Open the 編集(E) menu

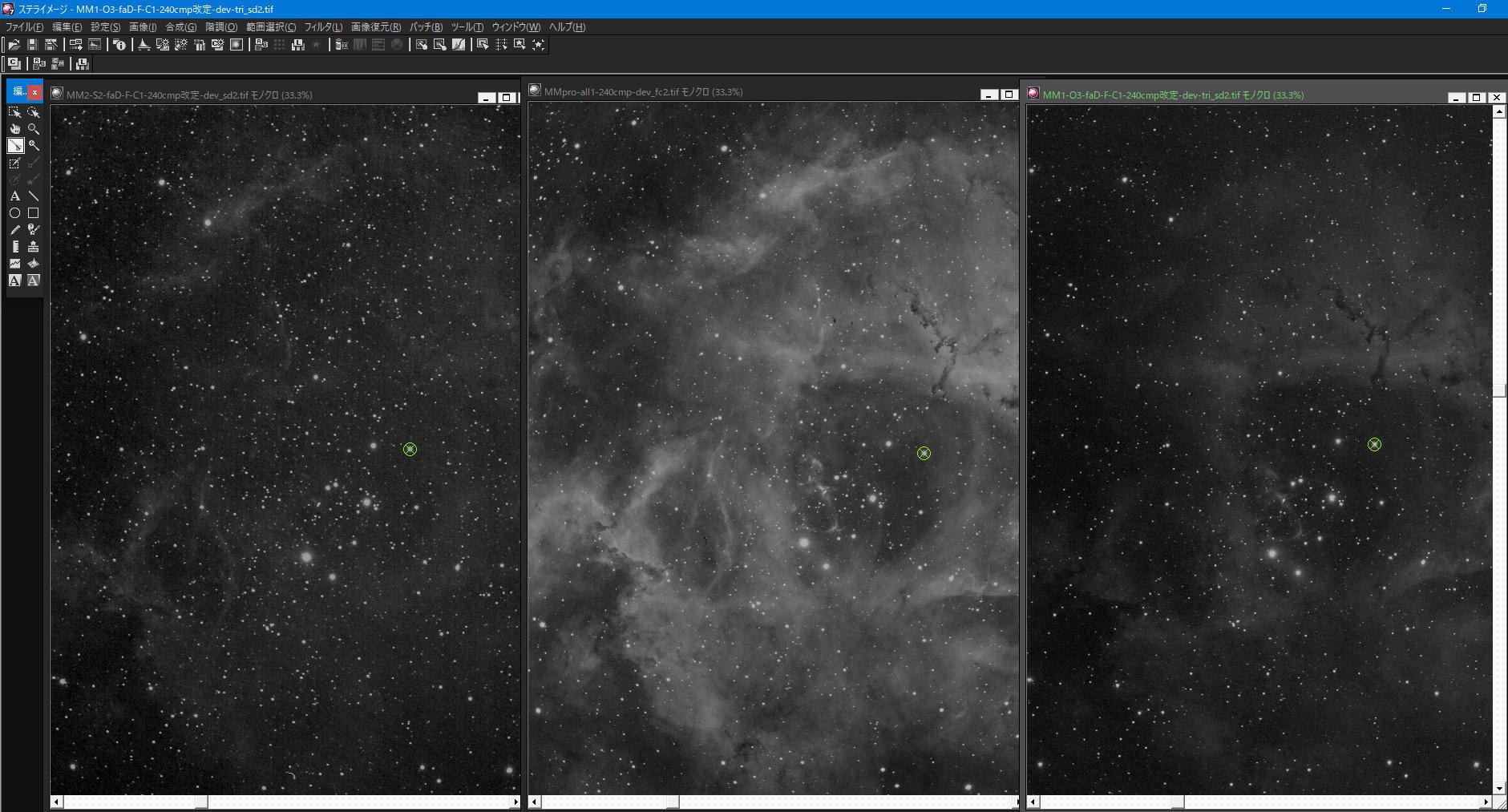tap(67, 27)
